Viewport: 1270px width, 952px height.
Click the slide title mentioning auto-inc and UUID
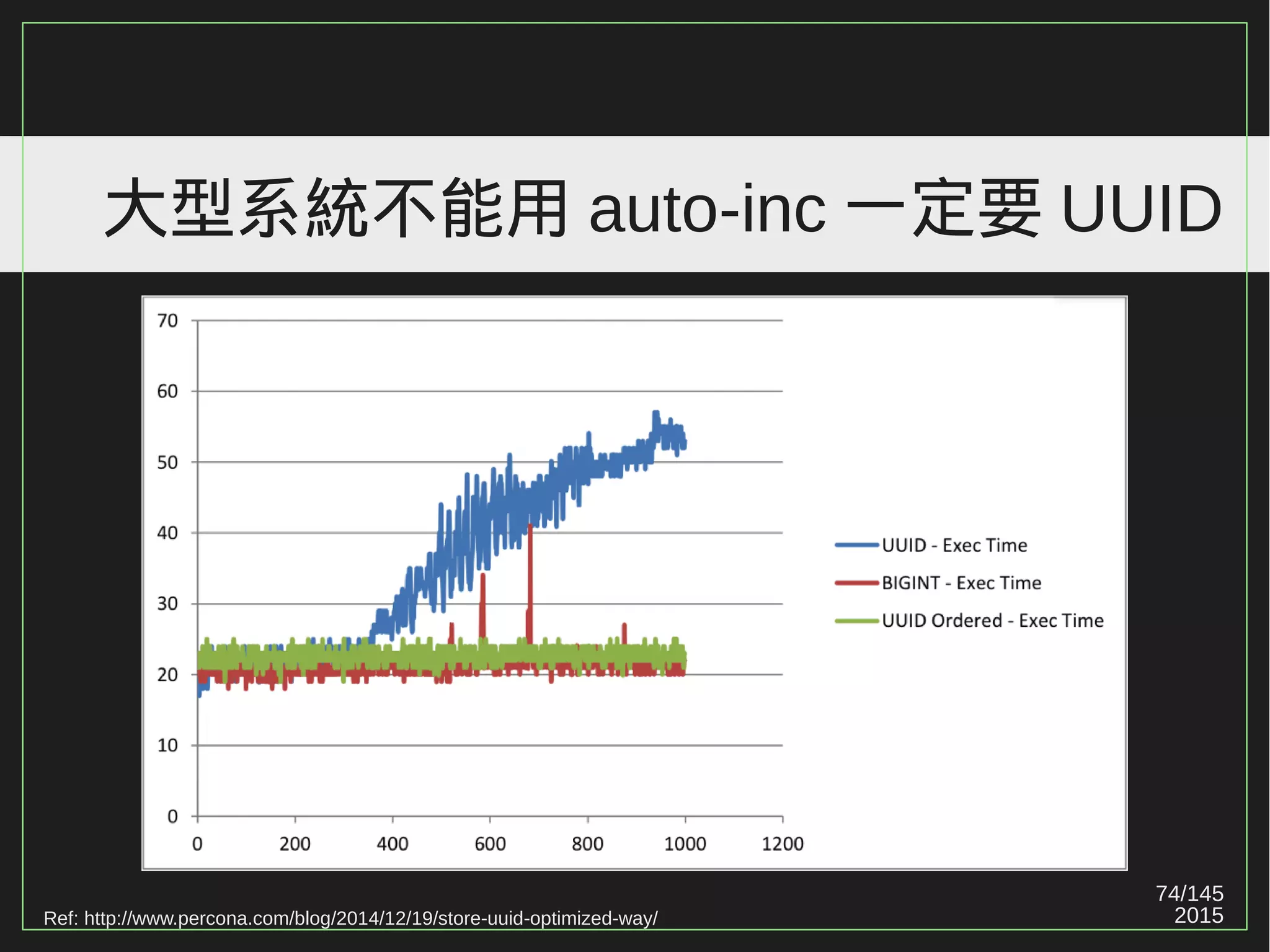pos(664,208)
